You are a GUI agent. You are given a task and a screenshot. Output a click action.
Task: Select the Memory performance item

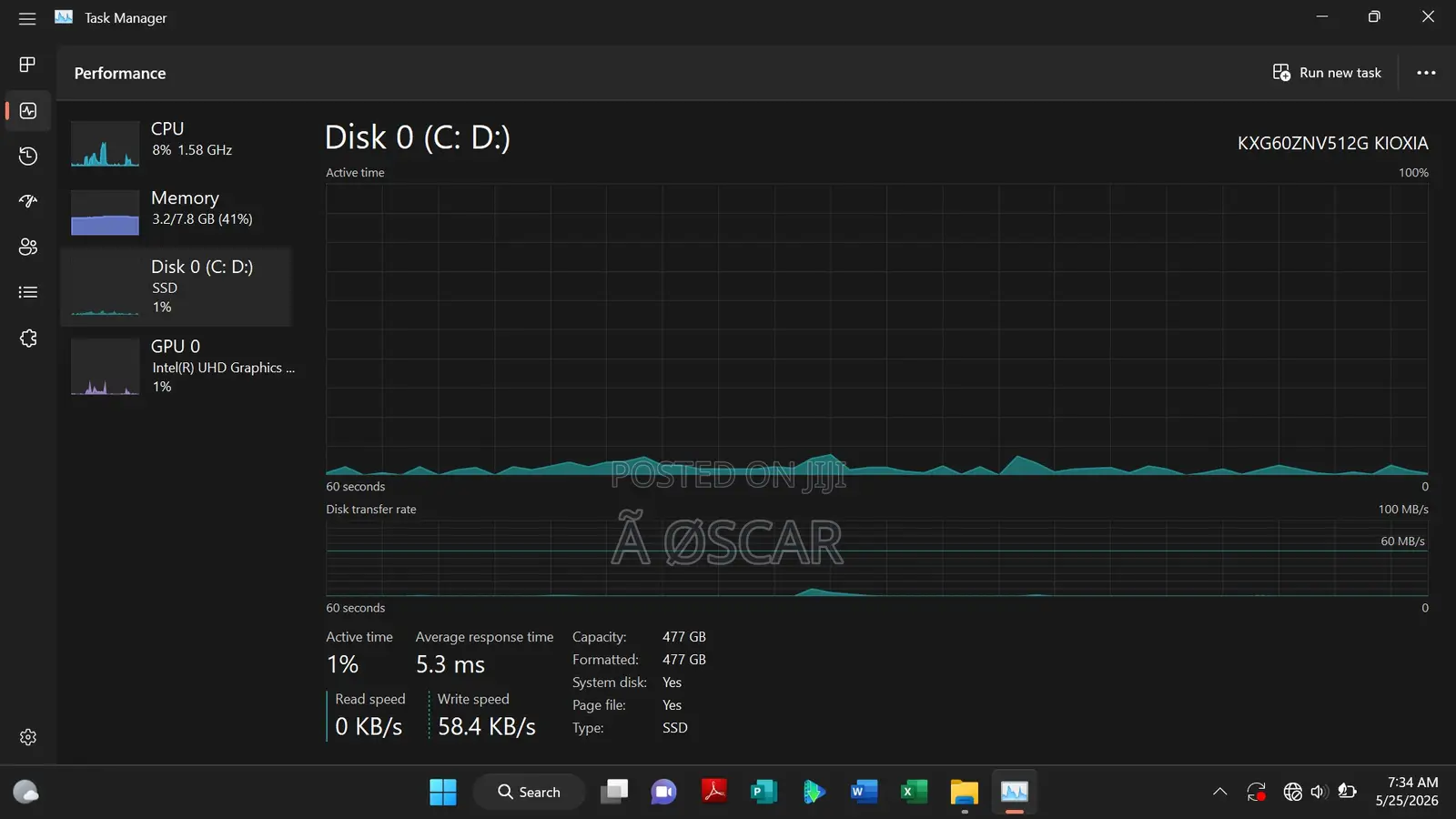(177, 213)
